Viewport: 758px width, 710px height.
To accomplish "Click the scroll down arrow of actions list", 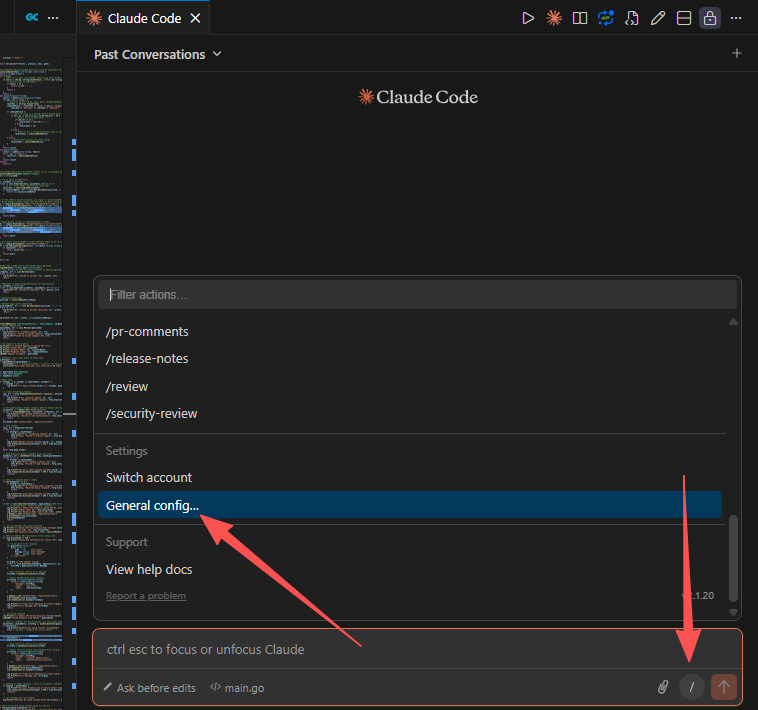I will (x=733, y=612).
